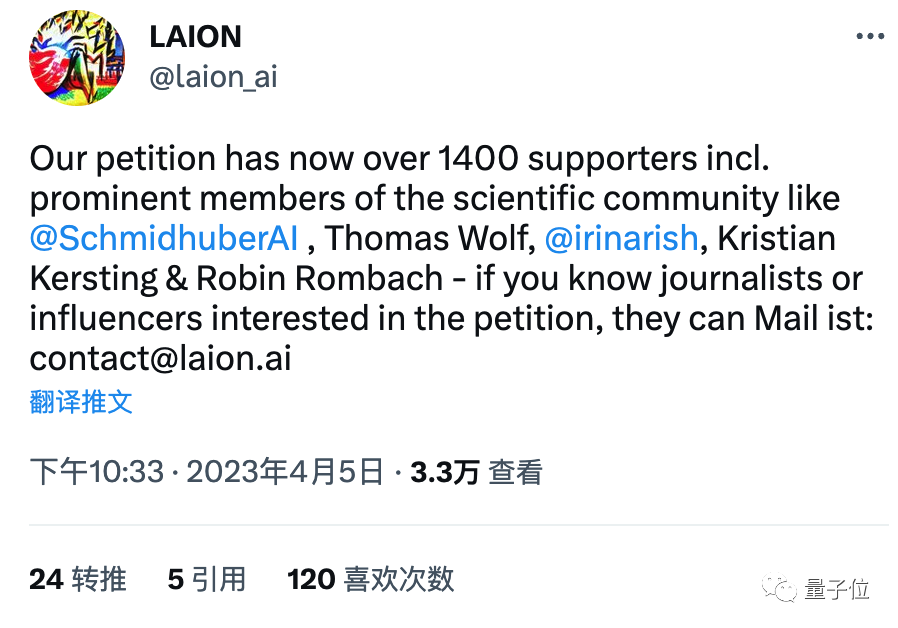Click the 2023年4月5日 date
Image resolution: width=898 pixels, height=628 pixels.
point(285,472)
